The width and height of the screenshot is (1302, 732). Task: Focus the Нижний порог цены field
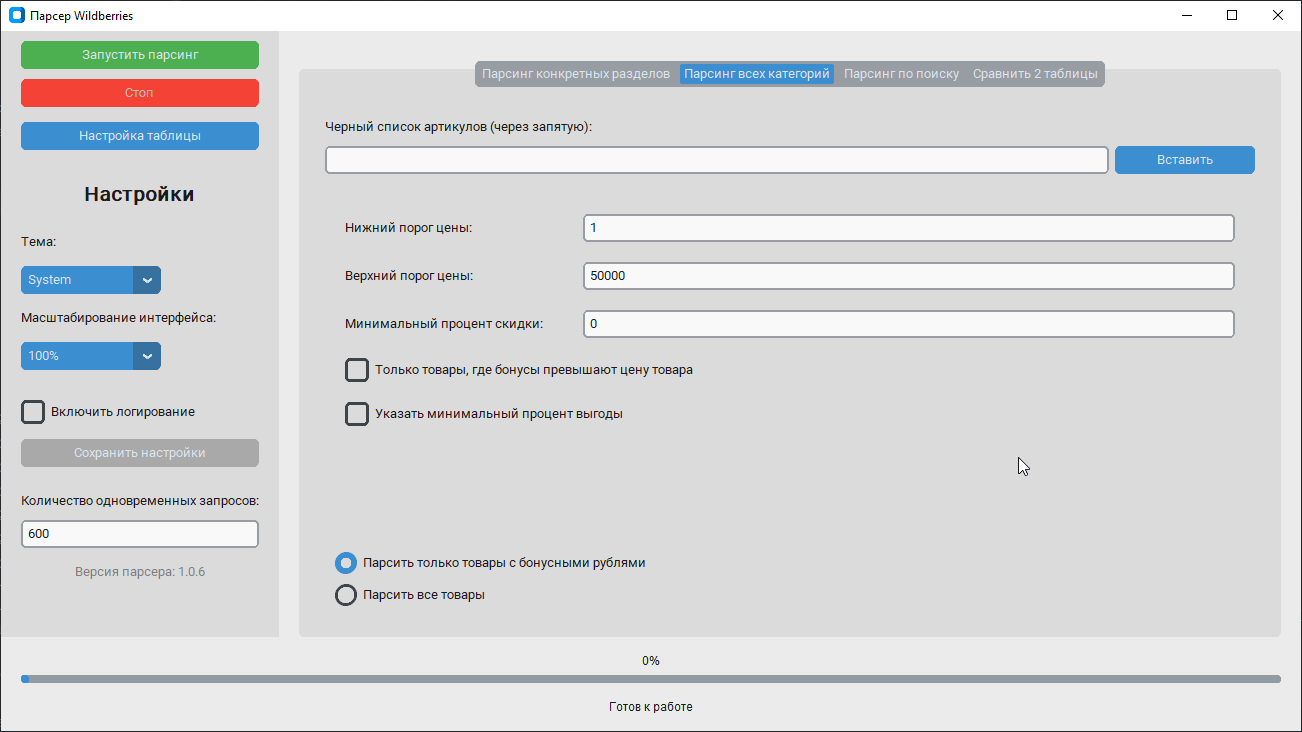coord(909,228)
